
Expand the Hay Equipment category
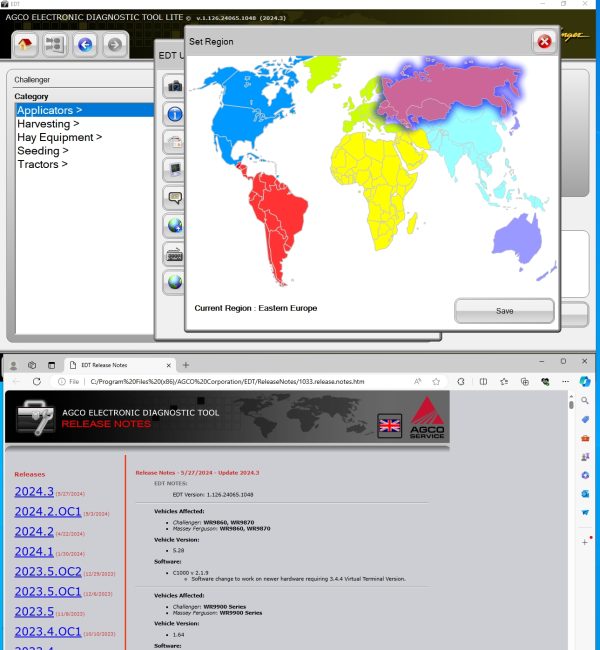pyautogui.click(x=59, y=137)
